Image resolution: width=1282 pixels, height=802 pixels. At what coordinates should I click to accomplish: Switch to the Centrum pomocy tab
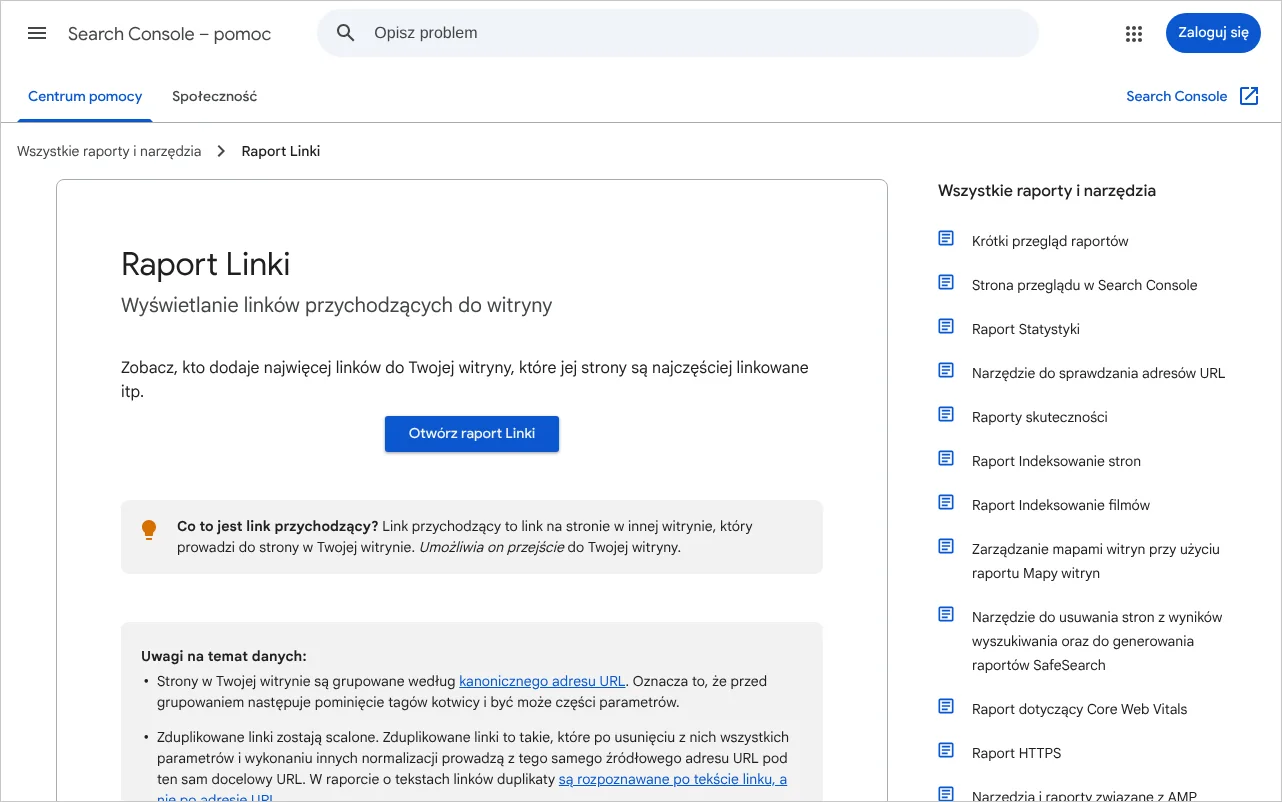[x=85, y=97]
